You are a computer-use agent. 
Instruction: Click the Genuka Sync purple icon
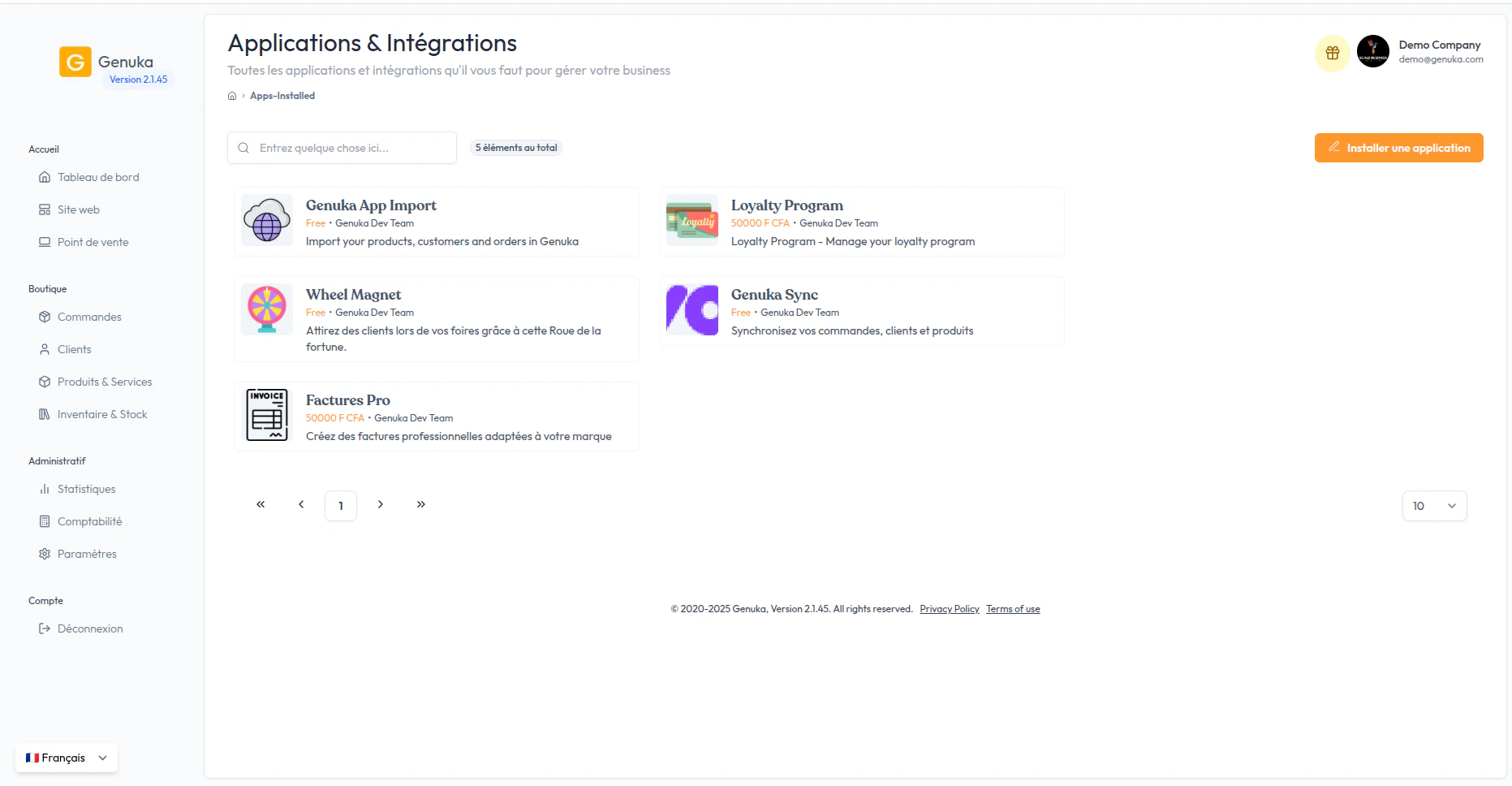[x=692, y=309]
